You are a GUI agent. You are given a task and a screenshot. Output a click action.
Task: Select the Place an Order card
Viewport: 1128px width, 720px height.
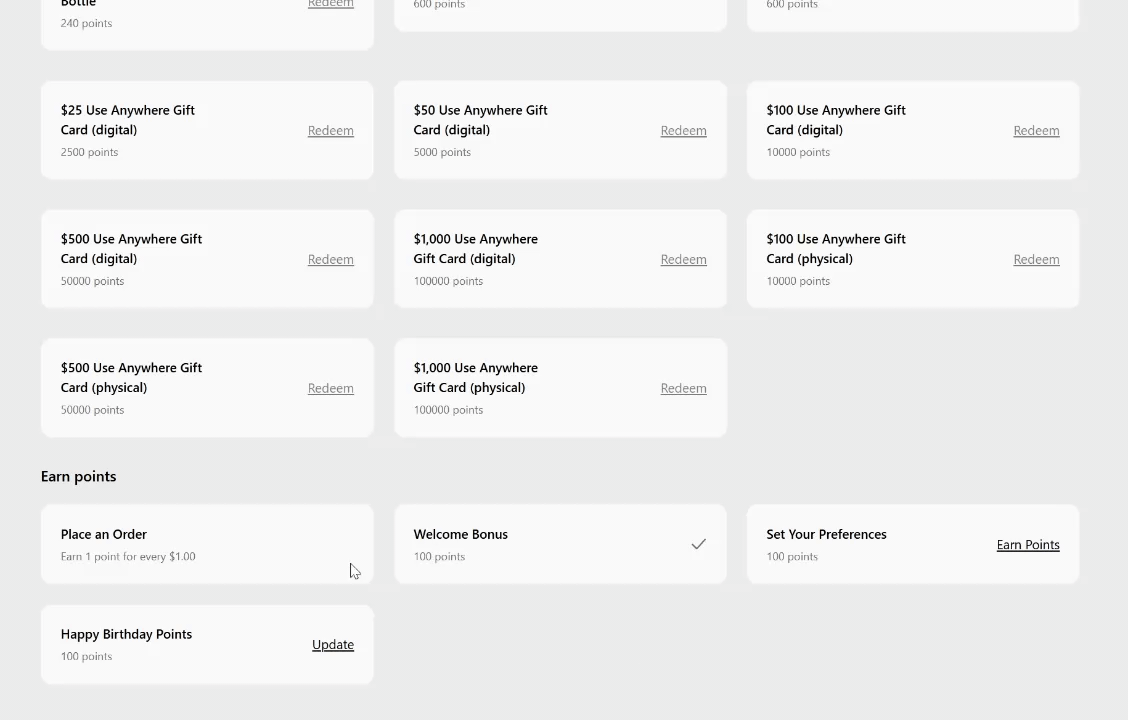(x=207, y=544)
